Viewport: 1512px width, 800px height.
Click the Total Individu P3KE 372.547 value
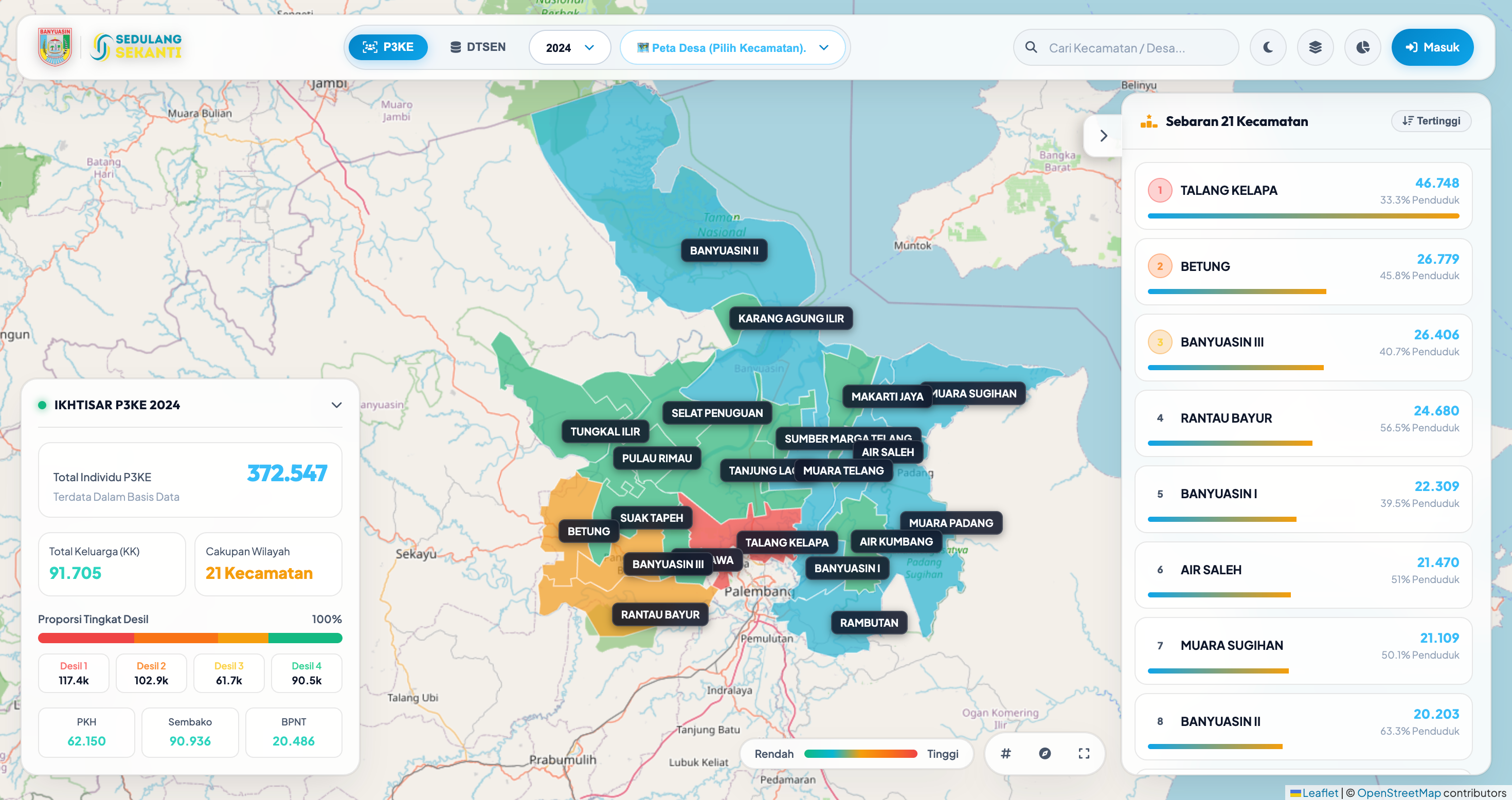tap(287, 473)
